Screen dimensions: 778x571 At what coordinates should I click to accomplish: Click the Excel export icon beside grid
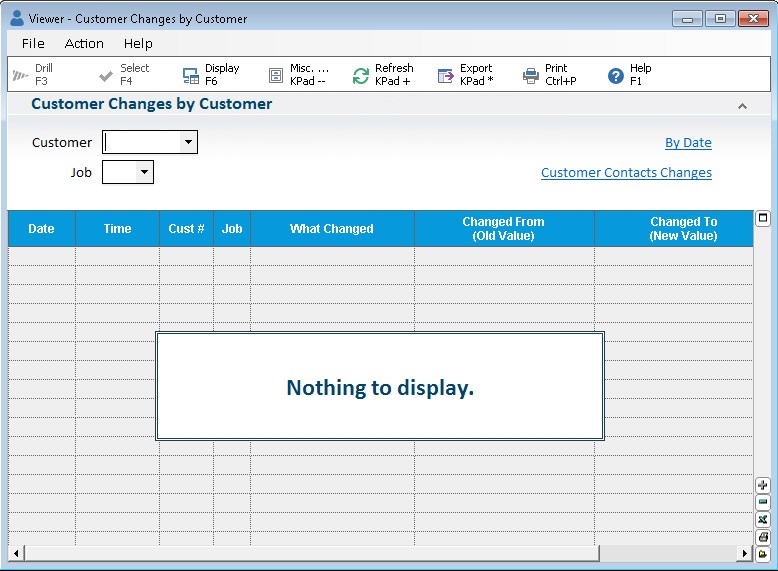pyautogui.click(x=763, y=520)
